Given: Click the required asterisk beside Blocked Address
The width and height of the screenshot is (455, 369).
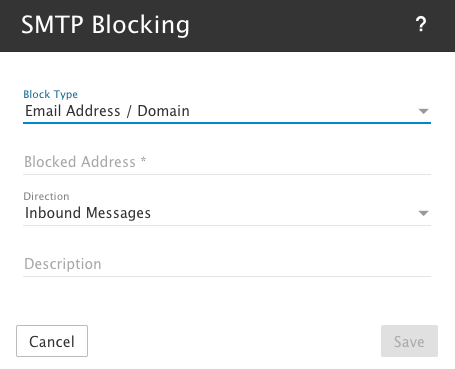Looking at the screenshot, I should [x=143, y=160].
